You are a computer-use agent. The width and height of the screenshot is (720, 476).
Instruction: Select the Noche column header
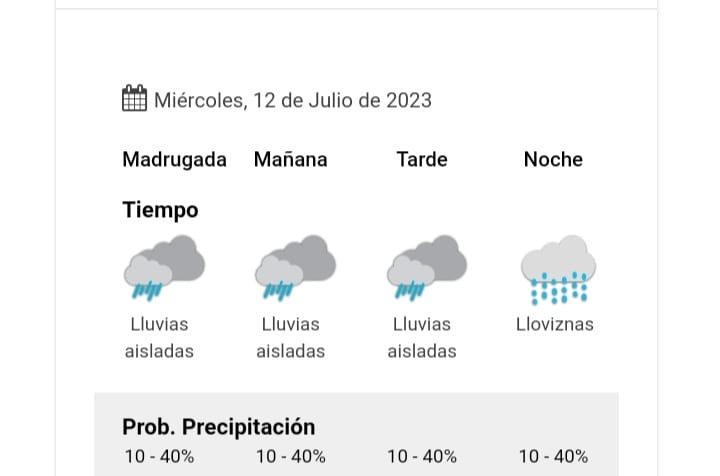(x=553, y=159)
